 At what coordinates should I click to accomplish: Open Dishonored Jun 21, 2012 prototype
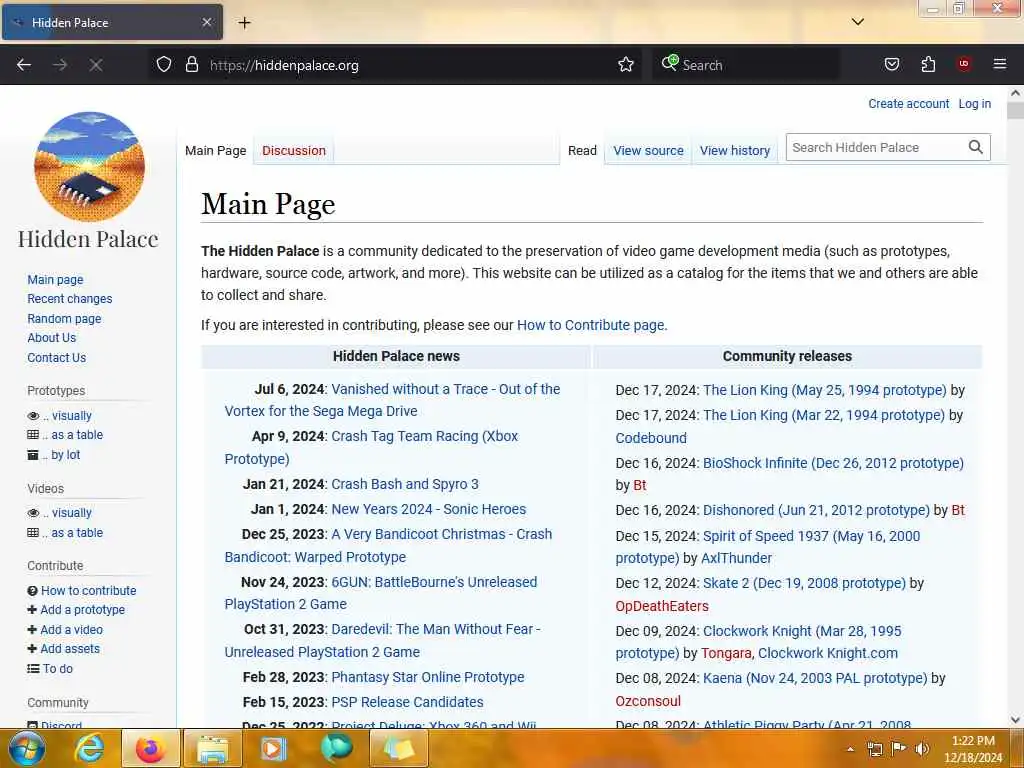pyautogui.click(x=816, y=510)
